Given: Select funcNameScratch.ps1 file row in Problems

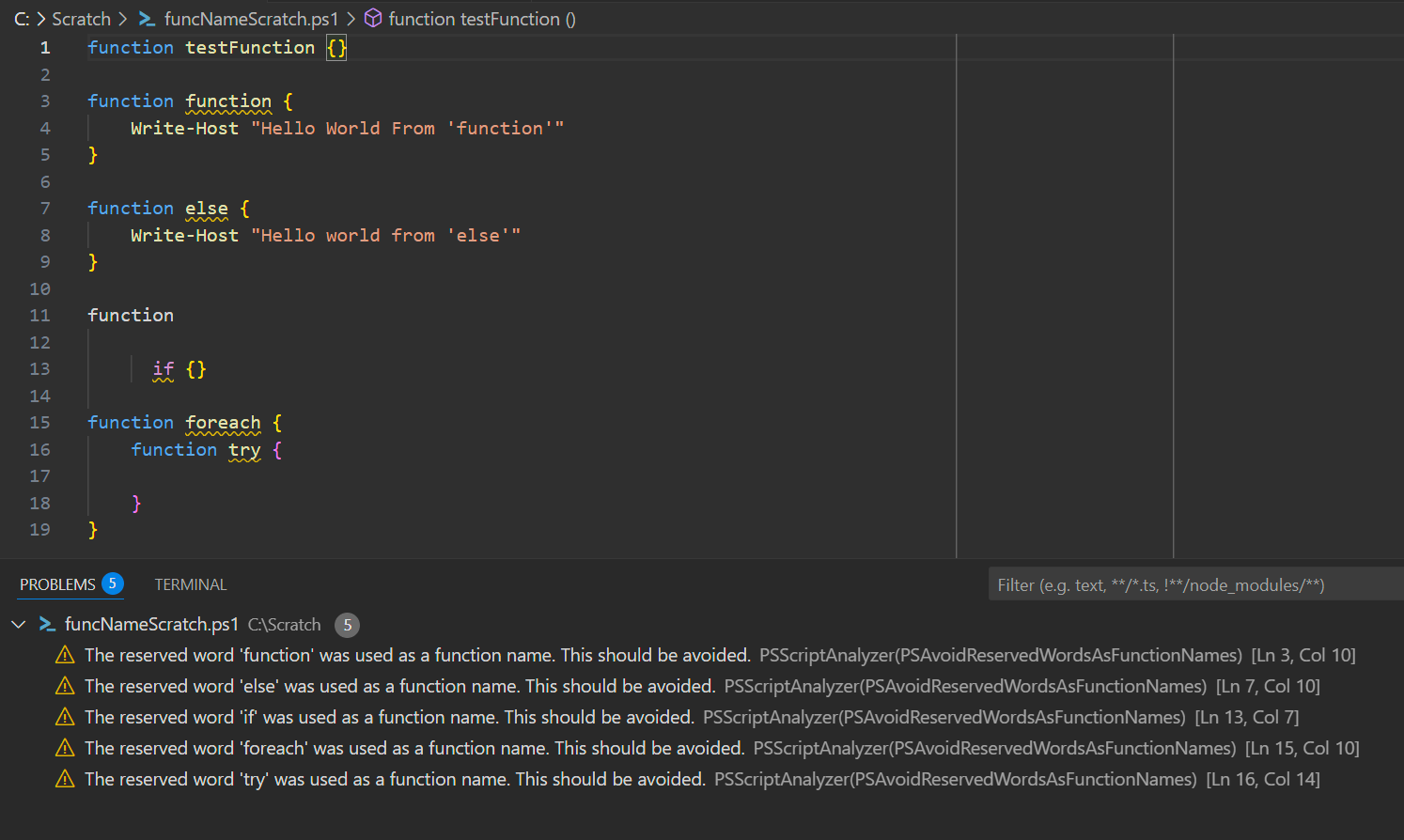Looking at the screenshot, I should pyautogui.click(x=702, y=624).
